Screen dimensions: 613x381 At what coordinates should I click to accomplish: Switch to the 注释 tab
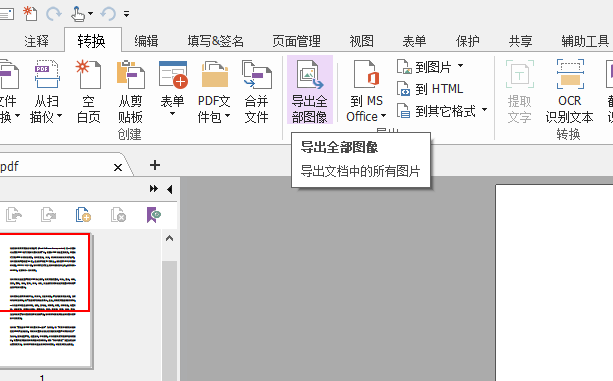(36, 41)
